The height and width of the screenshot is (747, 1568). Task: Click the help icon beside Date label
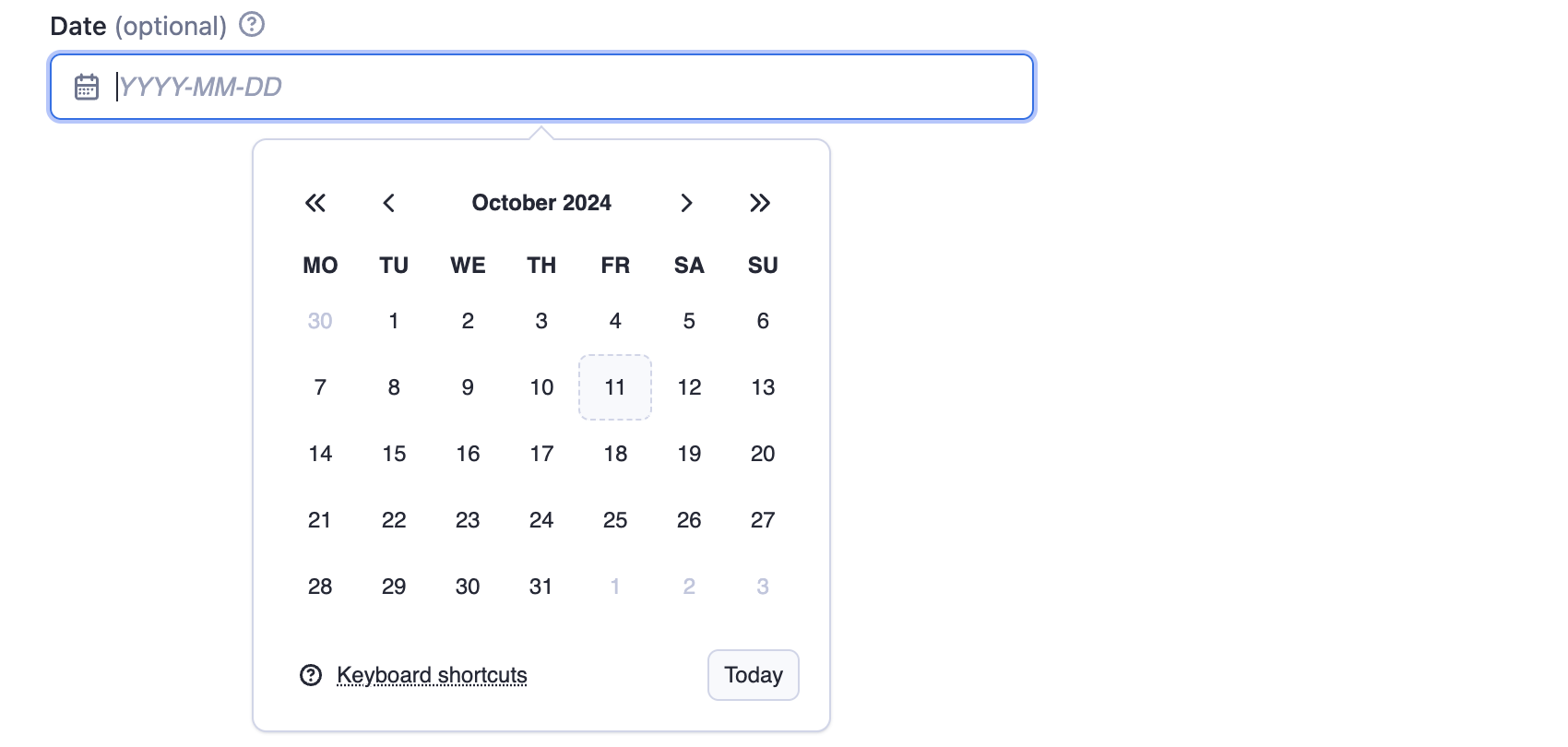pos(252,25)
